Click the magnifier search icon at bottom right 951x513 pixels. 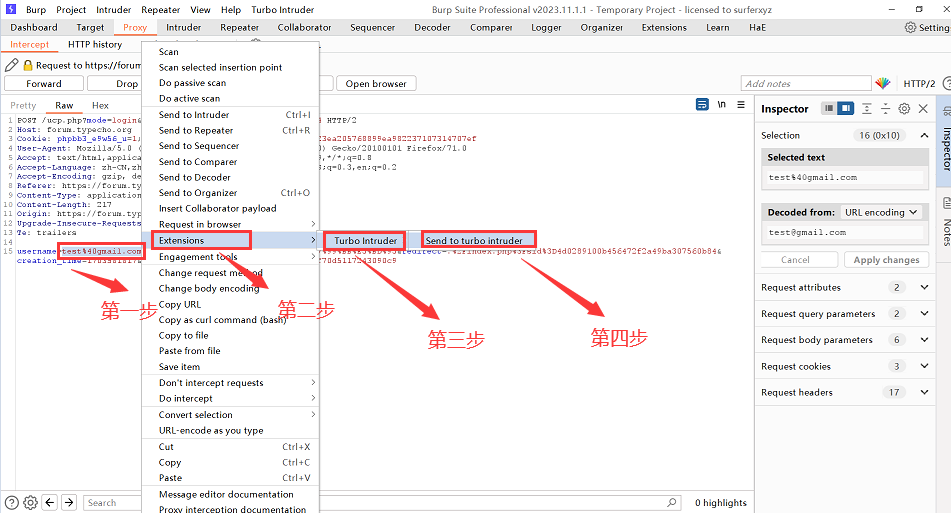coord(671,502)
